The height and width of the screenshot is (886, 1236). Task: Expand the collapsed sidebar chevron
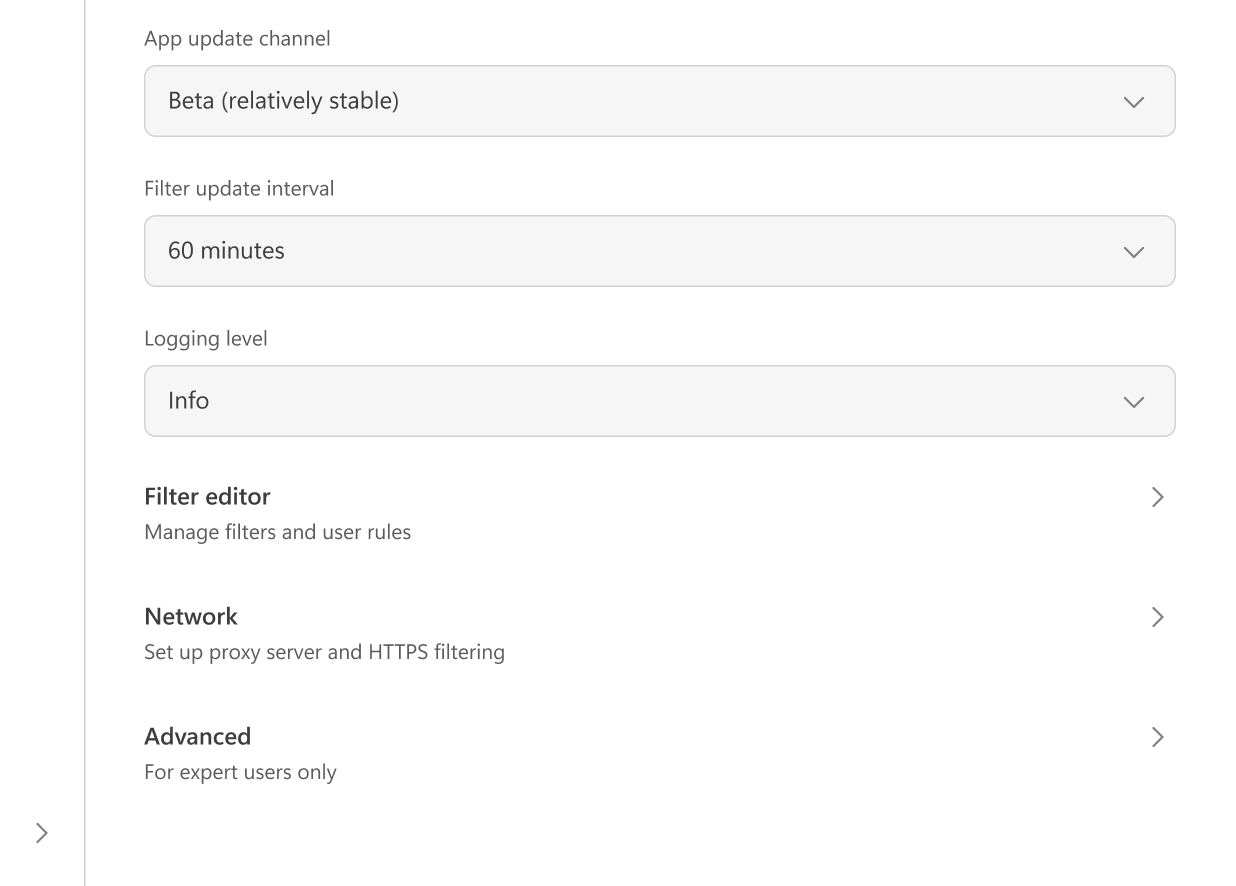[40, 832]
